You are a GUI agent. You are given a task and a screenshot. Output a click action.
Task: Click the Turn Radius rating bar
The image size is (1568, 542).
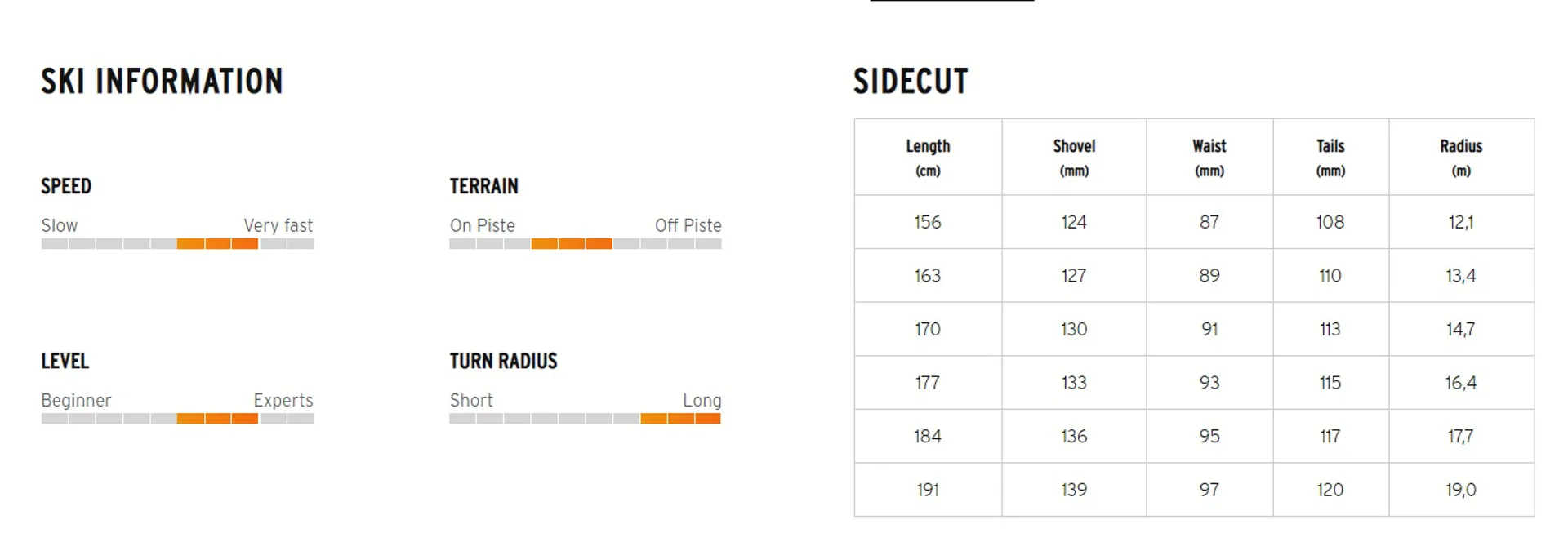pyautogui.click(x=586, y=419)
